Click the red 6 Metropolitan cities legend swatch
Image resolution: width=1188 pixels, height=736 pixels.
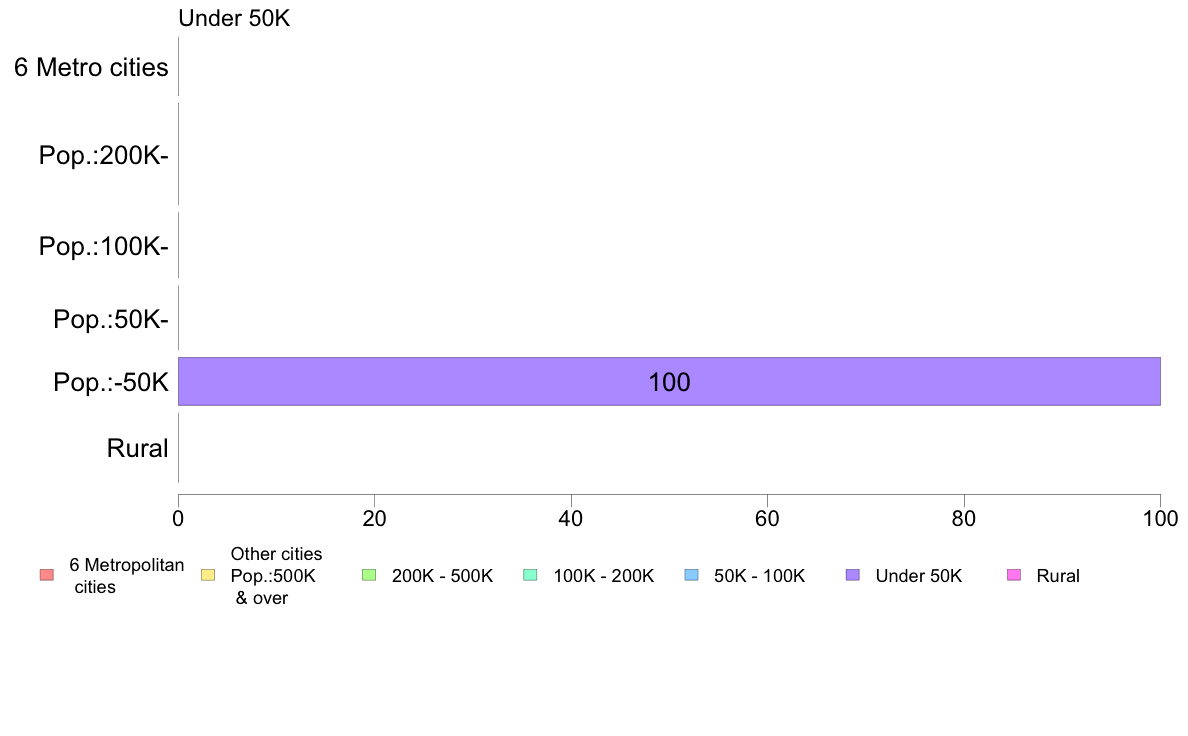47,575
